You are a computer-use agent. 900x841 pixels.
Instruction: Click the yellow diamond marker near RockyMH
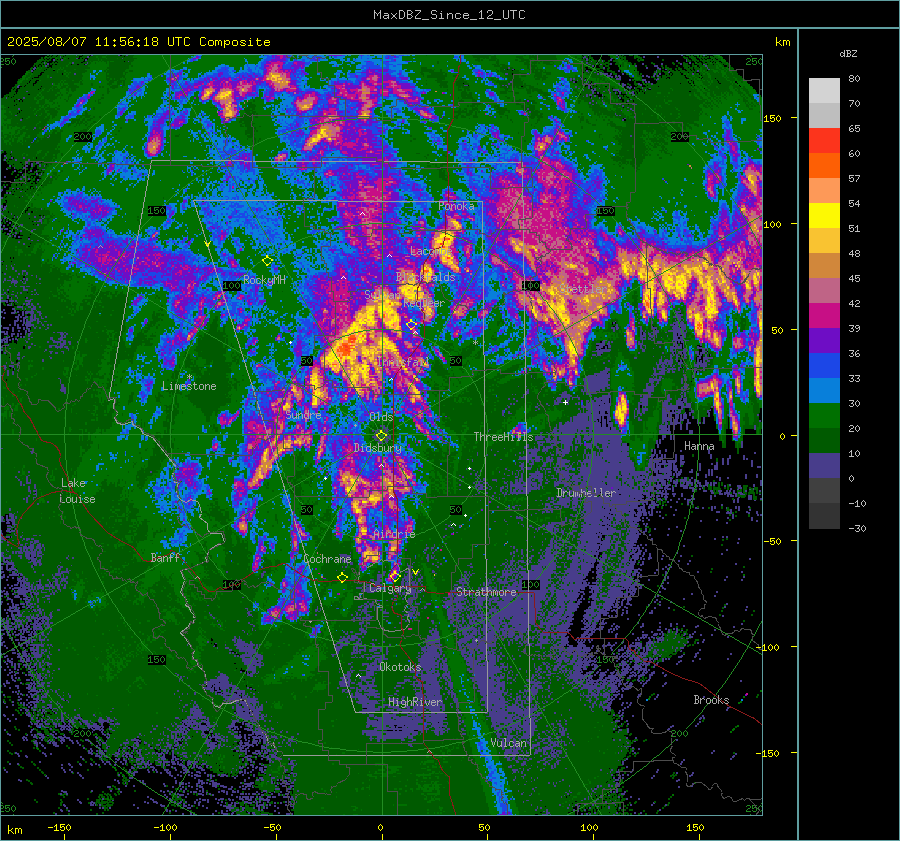(x=267, y=261)
